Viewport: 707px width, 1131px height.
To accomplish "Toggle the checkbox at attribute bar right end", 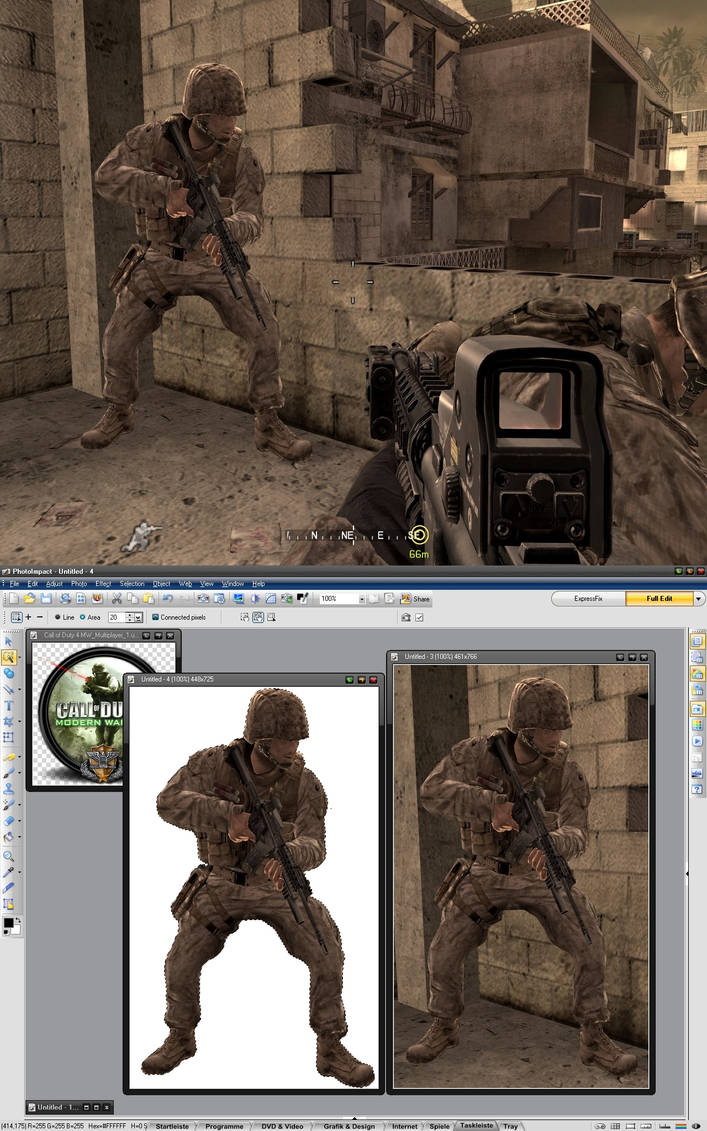I will (x=419, y=617).
